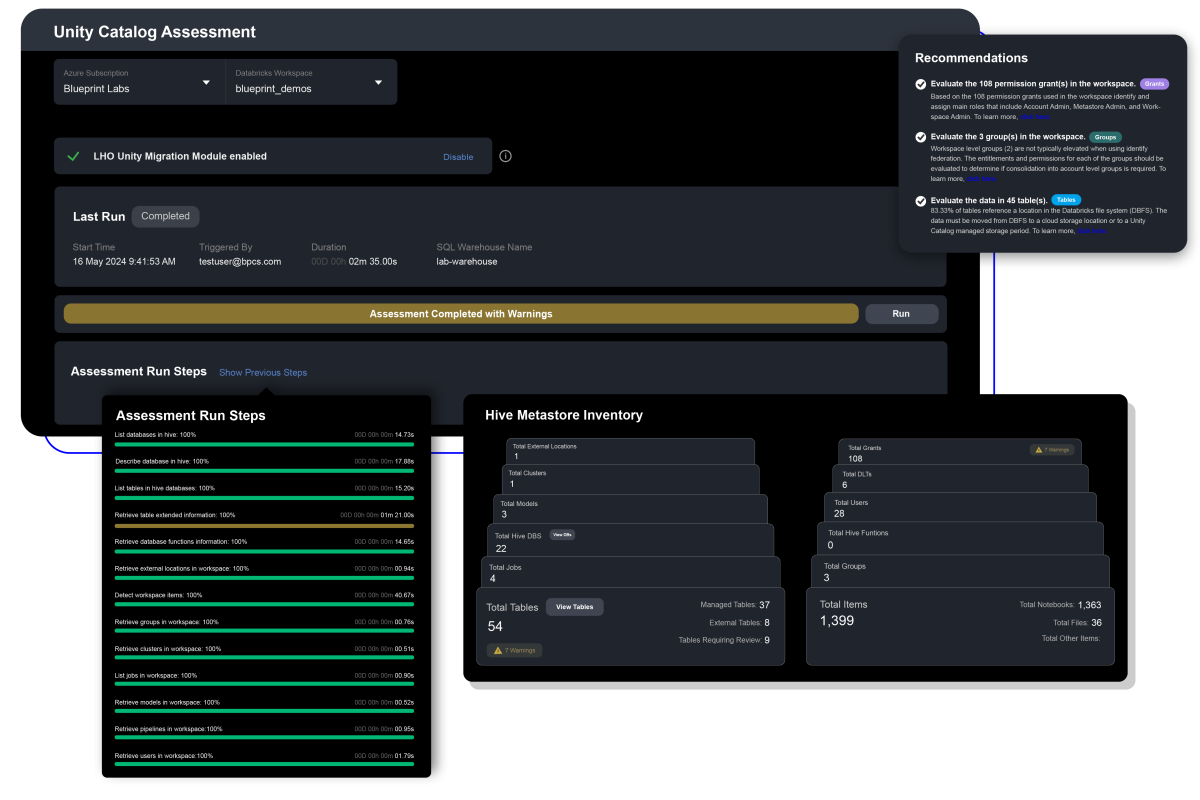Screen dimensions: 1200x800
Task: Click the 'Retrieve models in workspace: 100%' step
Action: point(167,702)
